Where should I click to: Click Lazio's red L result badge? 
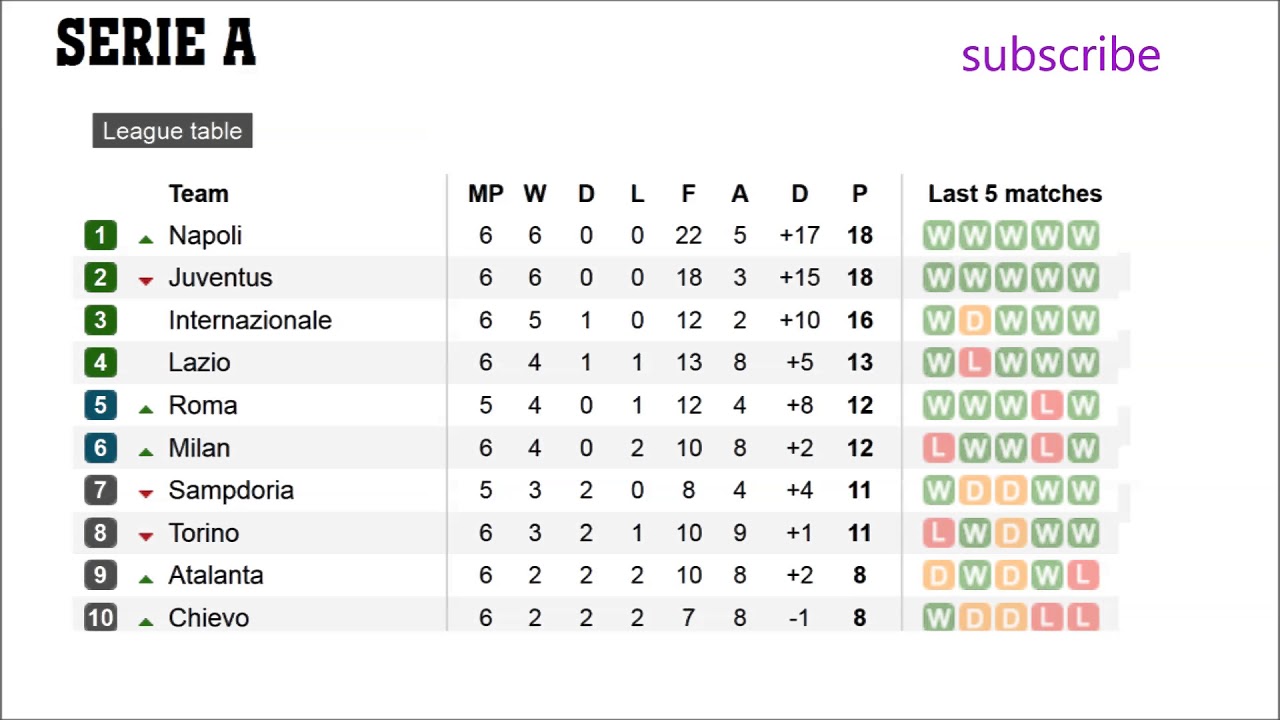pos(974,363)
